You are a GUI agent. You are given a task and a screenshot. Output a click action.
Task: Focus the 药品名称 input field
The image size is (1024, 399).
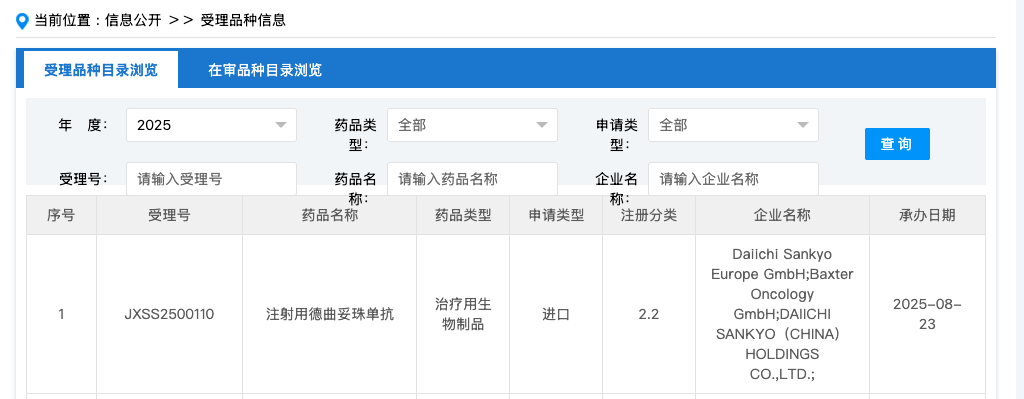coord(472,179)
